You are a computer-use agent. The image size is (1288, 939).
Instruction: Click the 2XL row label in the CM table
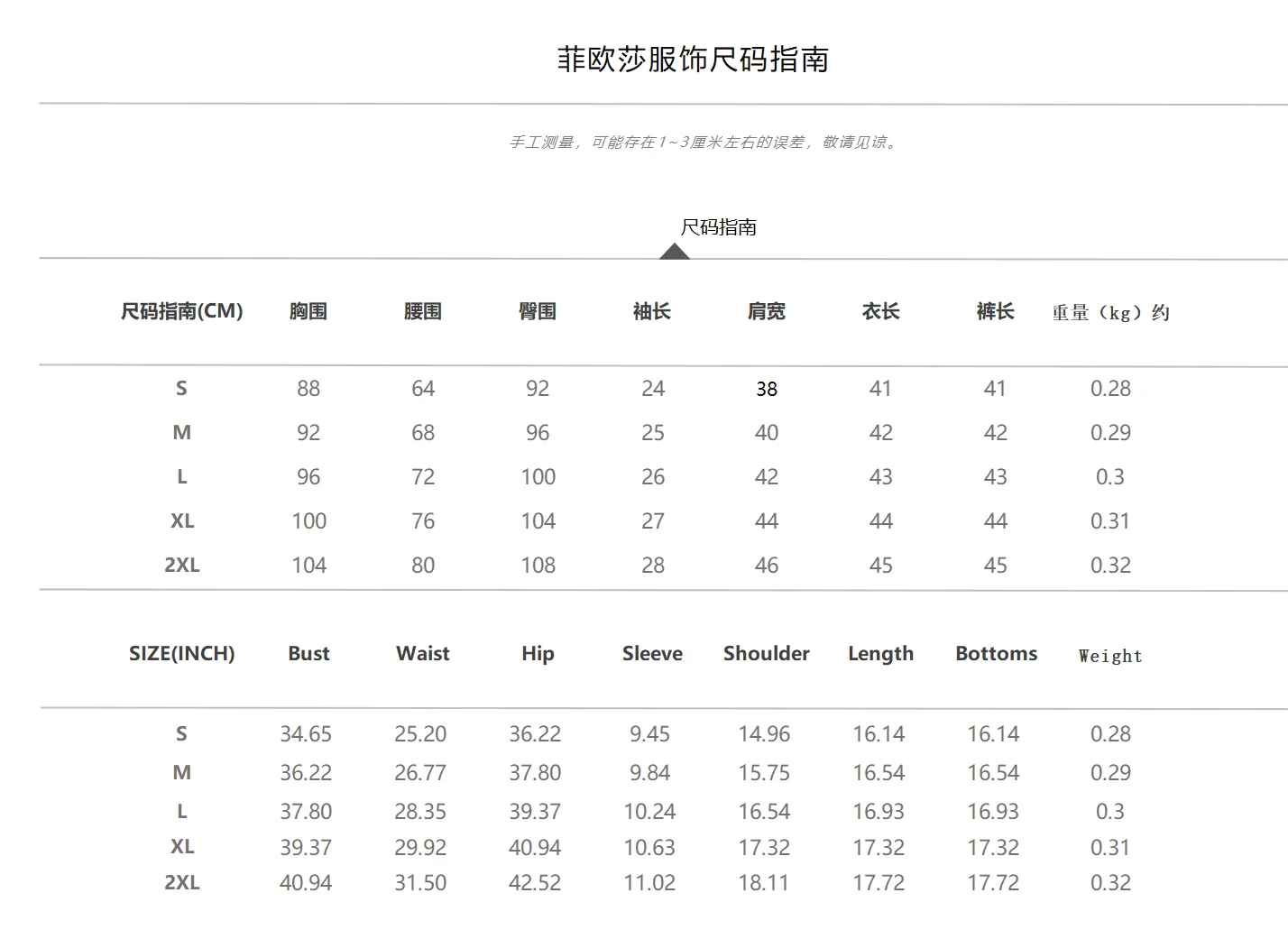coord(182,566)
